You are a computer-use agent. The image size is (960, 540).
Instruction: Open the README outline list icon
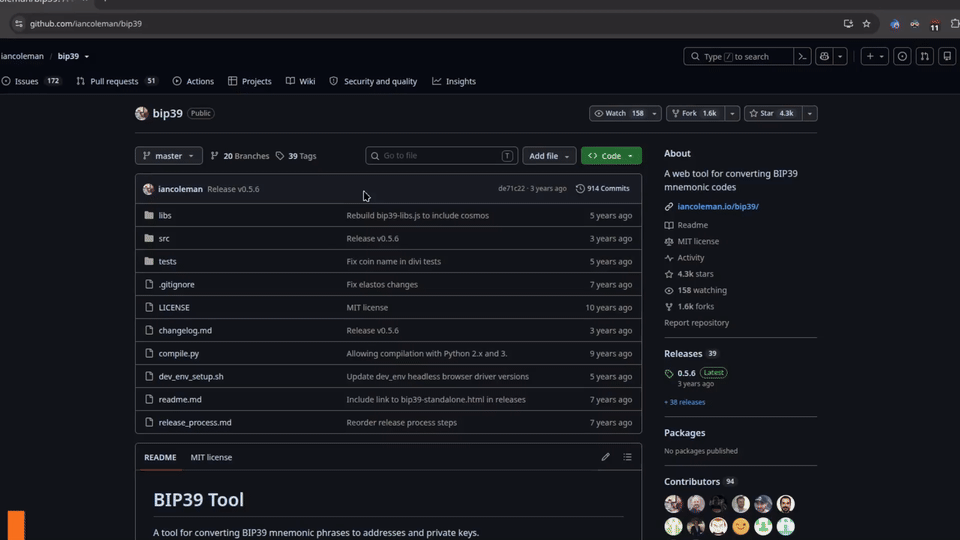pyautogui.click(x=628, y=457)
